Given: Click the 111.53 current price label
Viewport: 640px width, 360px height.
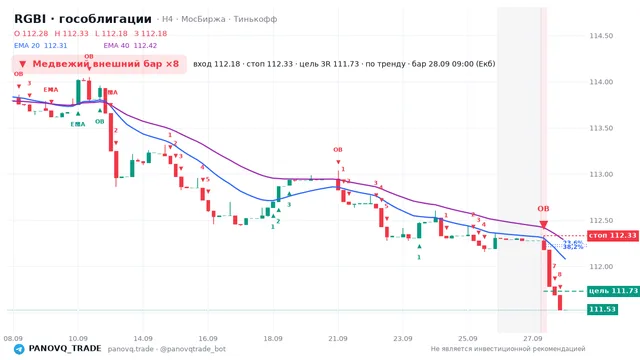Looking at the screenshot, I should point(602,309).
